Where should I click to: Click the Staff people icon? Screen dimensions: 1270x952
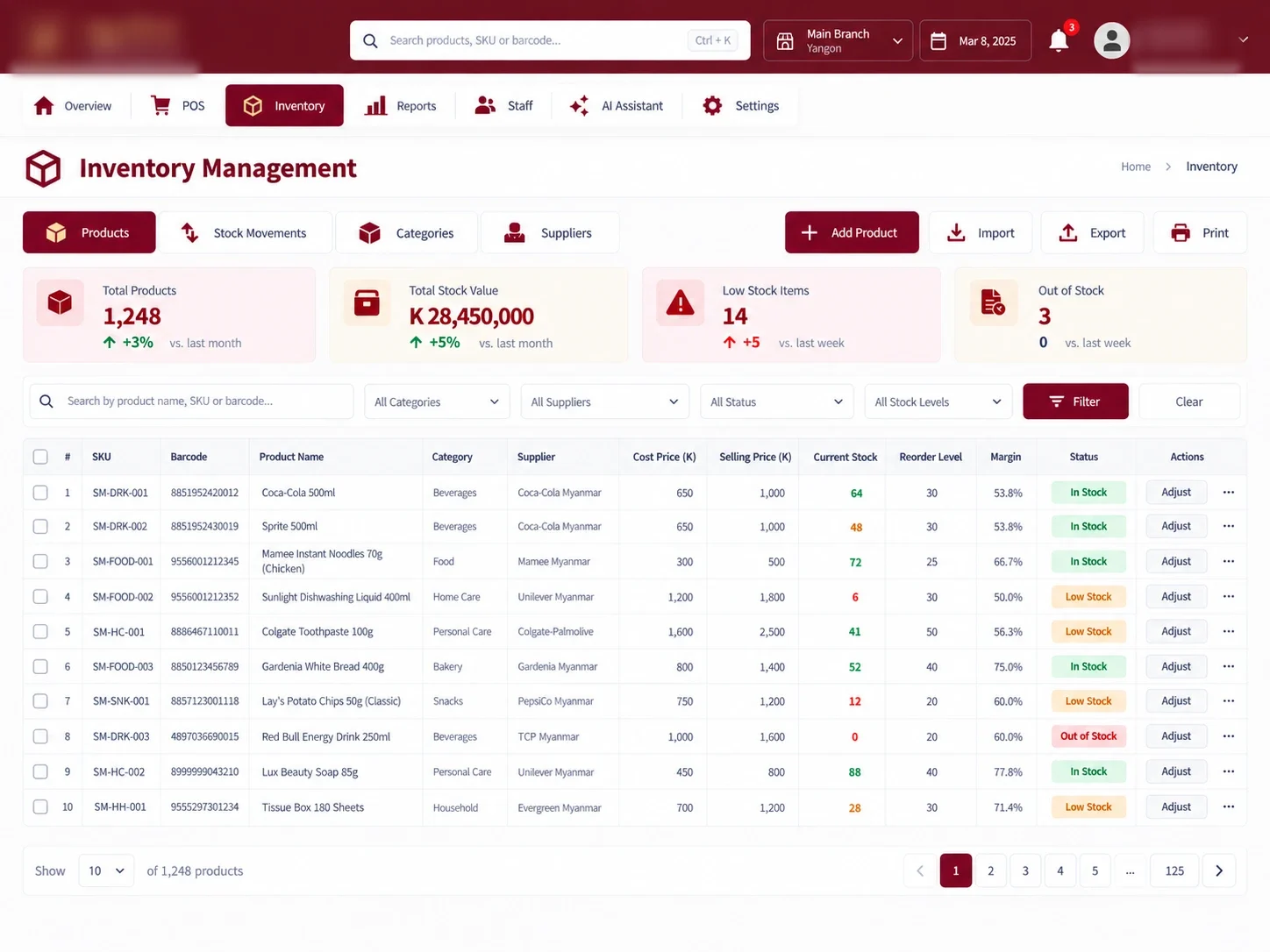[x=485, y=105]
